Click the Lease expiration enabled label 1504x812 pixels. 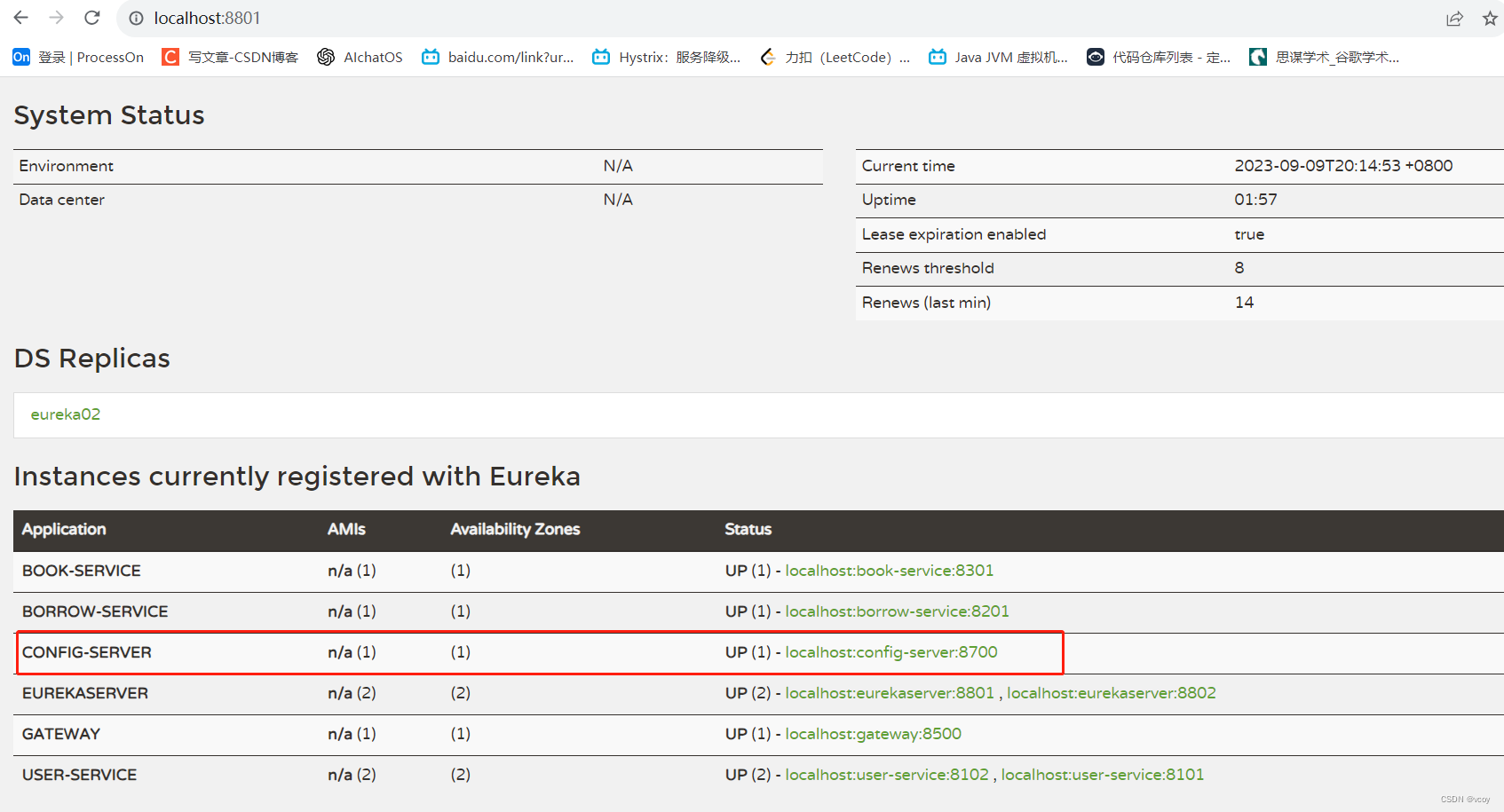954,234
